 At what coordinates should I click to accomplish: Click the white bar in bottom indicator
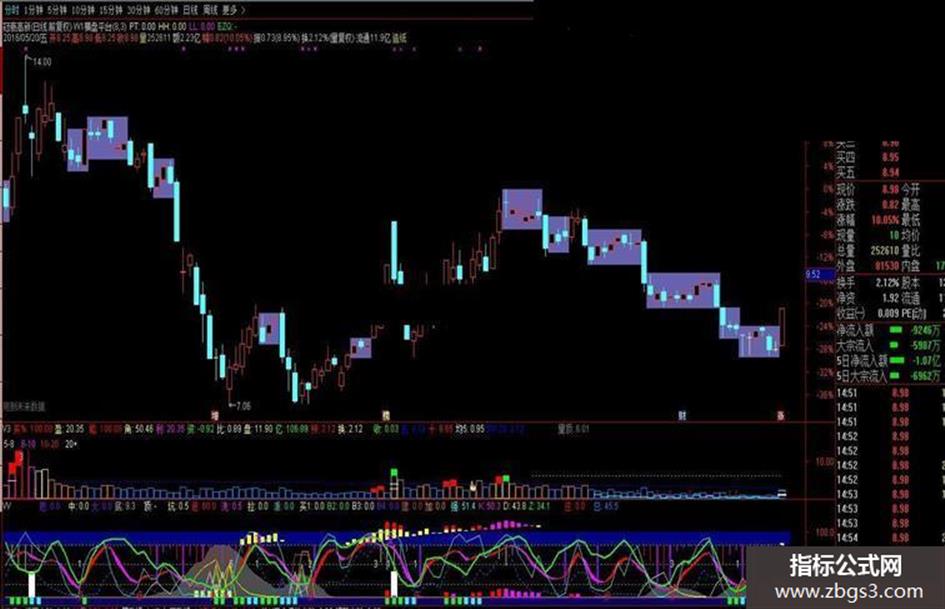click(x=394, y=584)
